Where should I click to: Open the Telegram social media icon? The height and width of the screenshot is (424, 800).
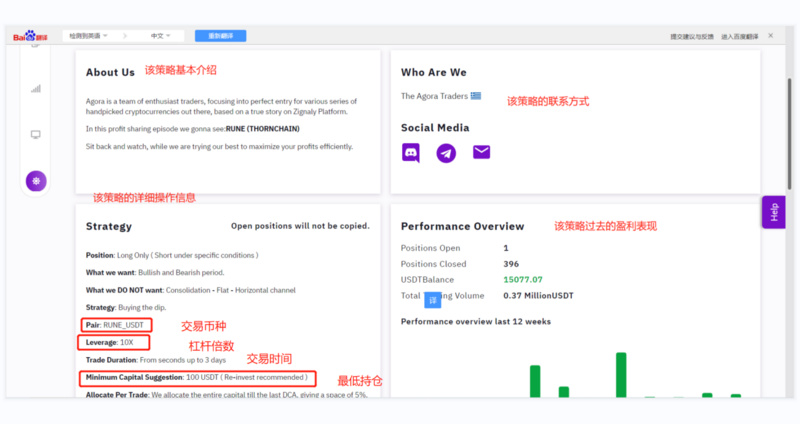(446, 153)
